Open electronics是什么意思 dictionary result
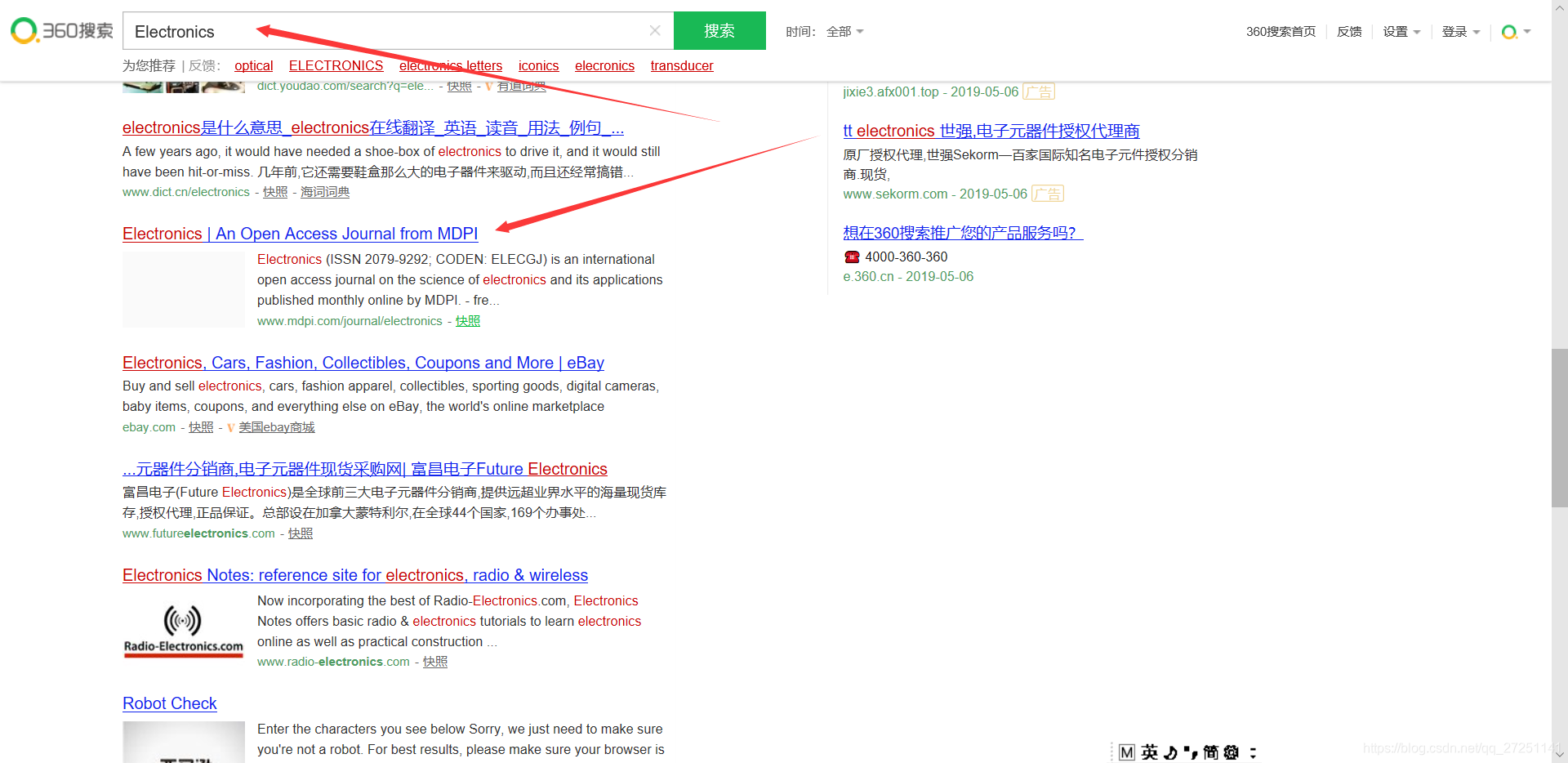 373,127
